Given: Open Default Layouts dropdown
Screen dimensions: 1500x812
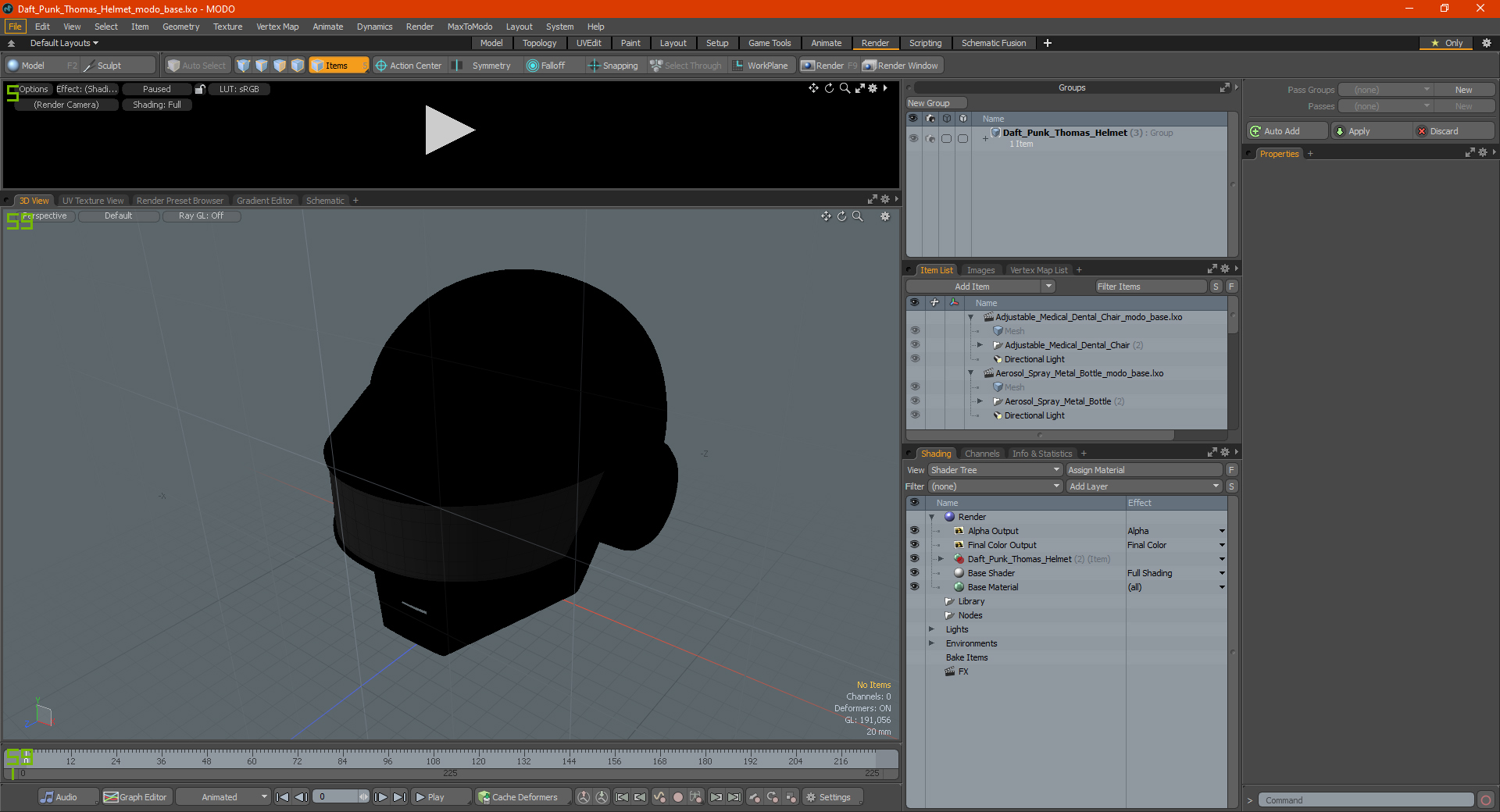Looking at the screenshot, I should (64, 43).
